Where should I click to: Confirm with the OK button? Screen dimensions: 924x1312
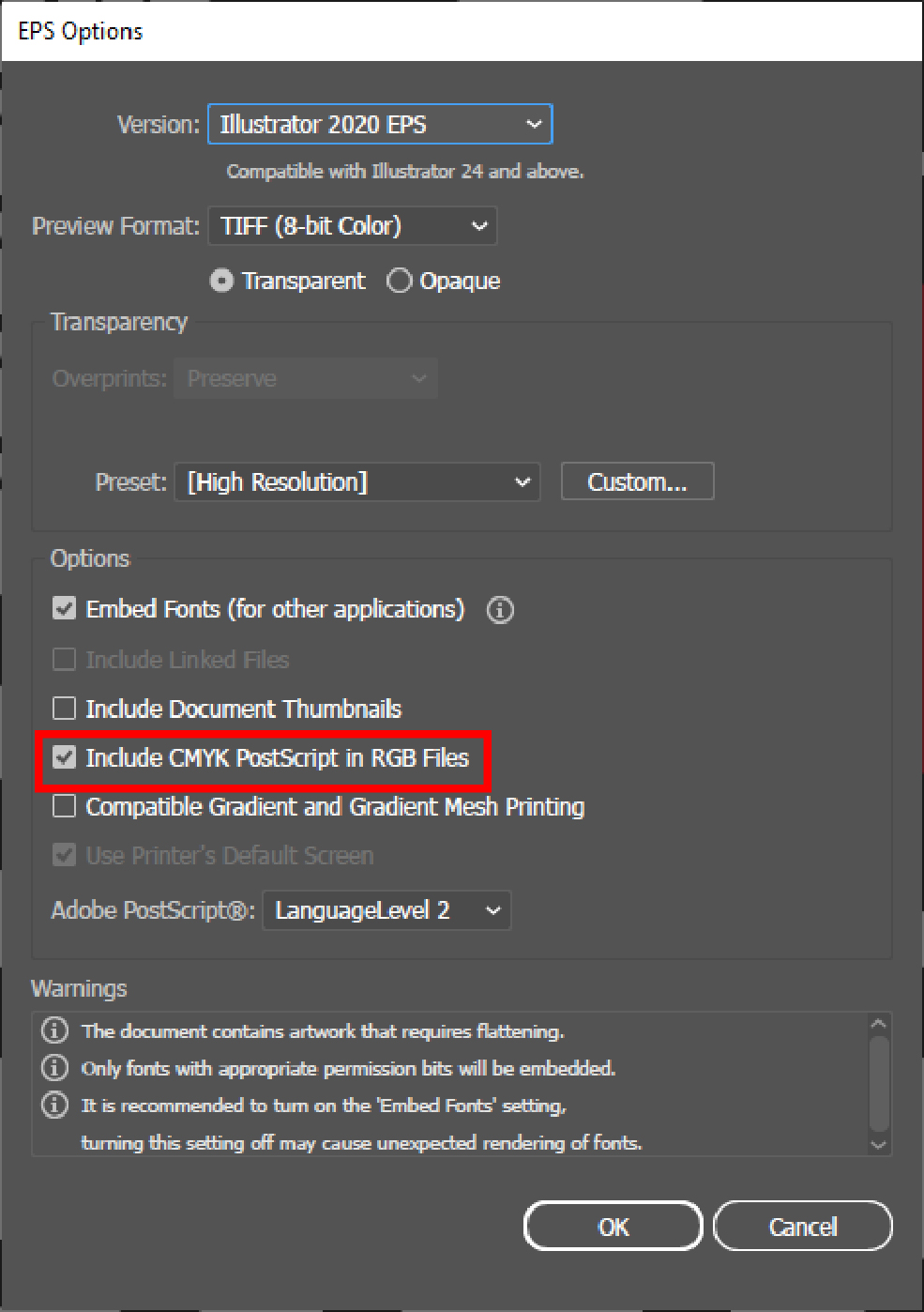[x=613, y=1227]
